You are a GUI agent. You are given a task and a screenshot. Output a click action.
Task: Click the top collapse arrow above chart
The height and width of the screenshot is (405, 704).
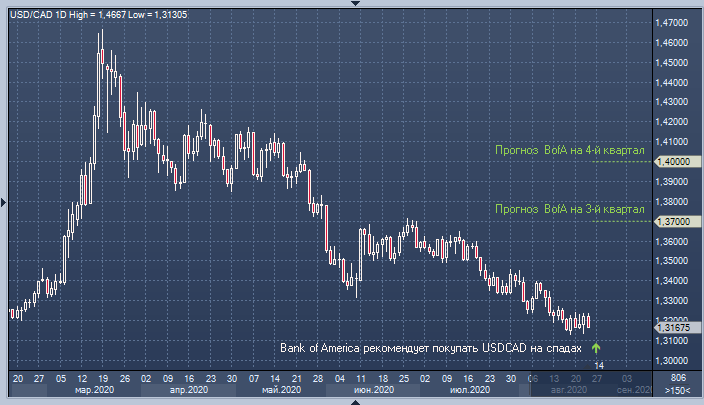pos(352,4)
